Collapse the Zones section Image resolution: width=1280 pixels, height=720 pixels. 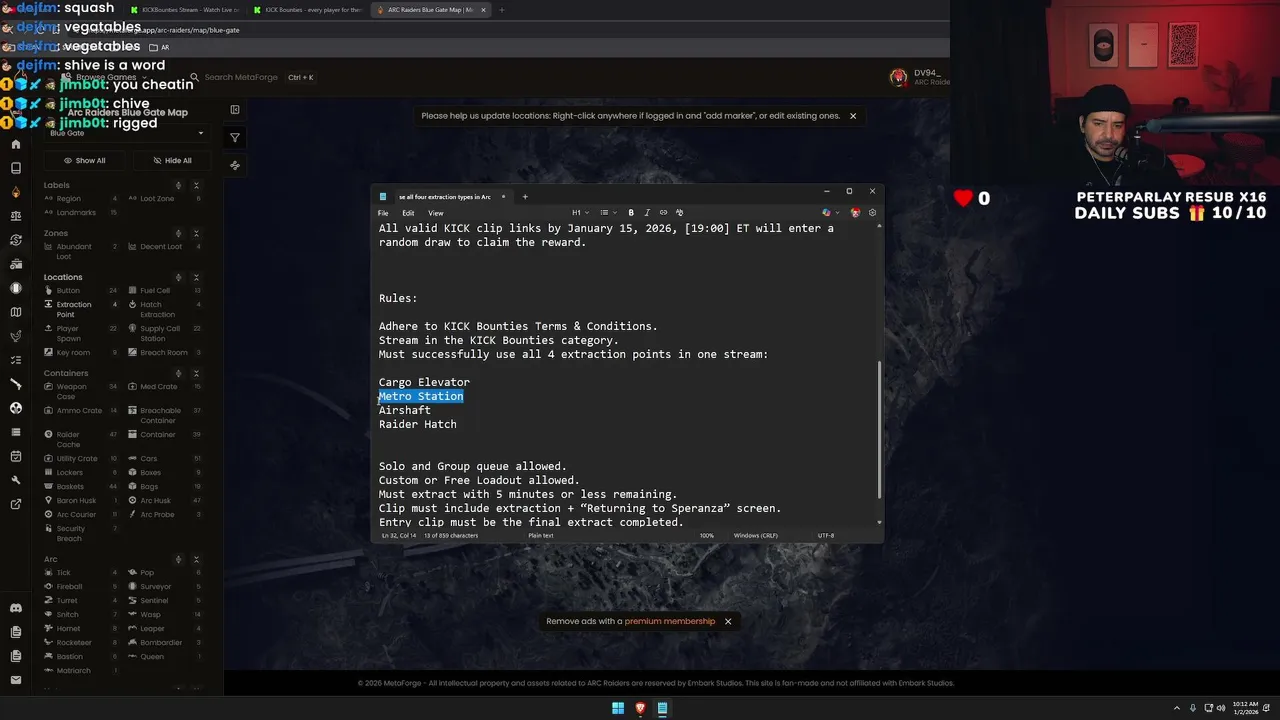[196, 234]
